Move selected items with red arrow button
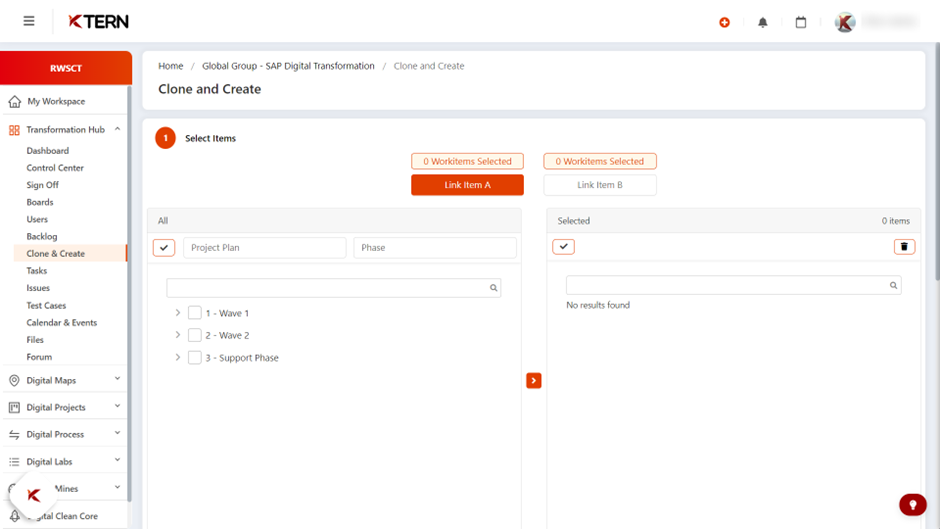Screen dimensions: 940x529 tap(534, 380)
